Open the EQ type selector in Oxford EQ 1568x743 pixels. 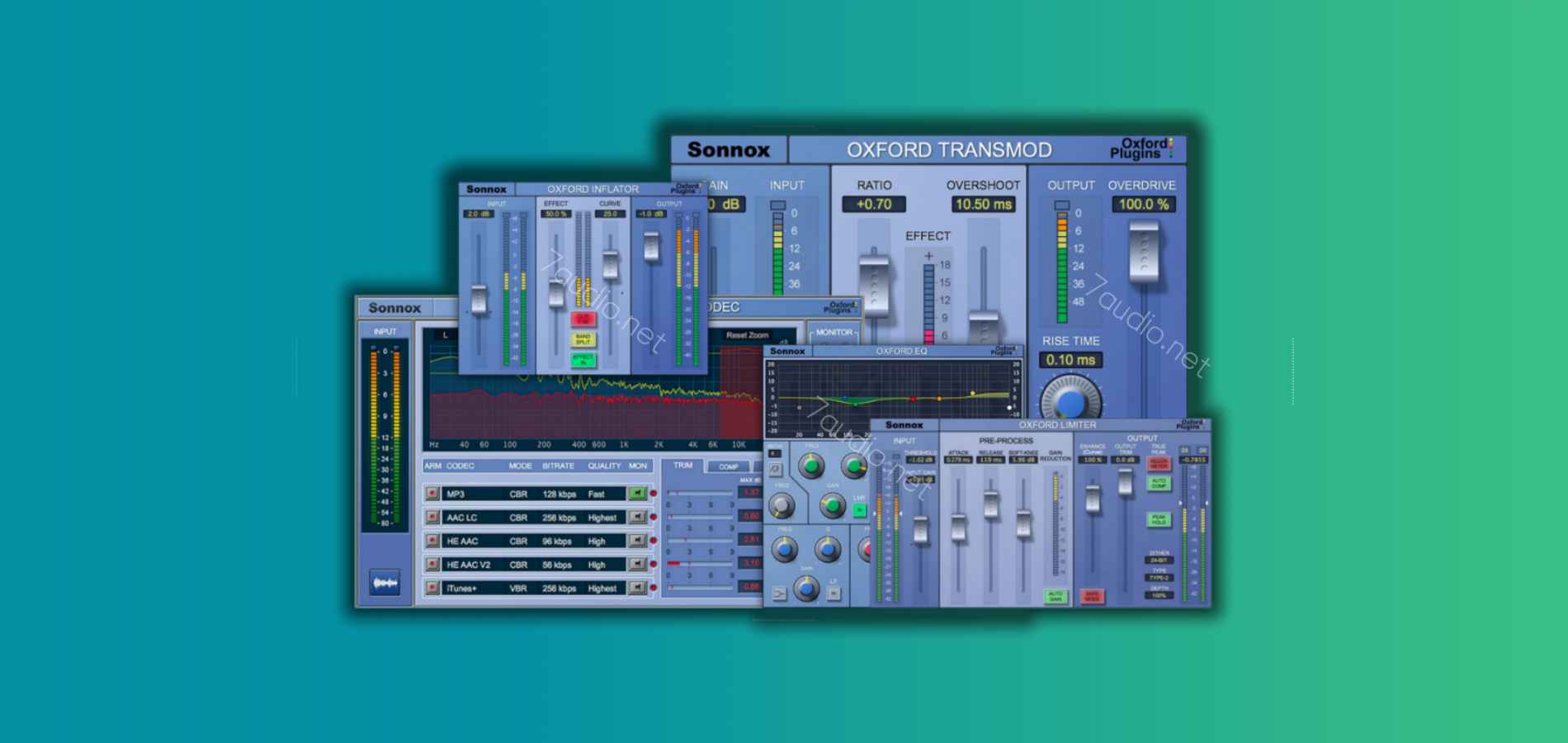click(x=774, y=453)
